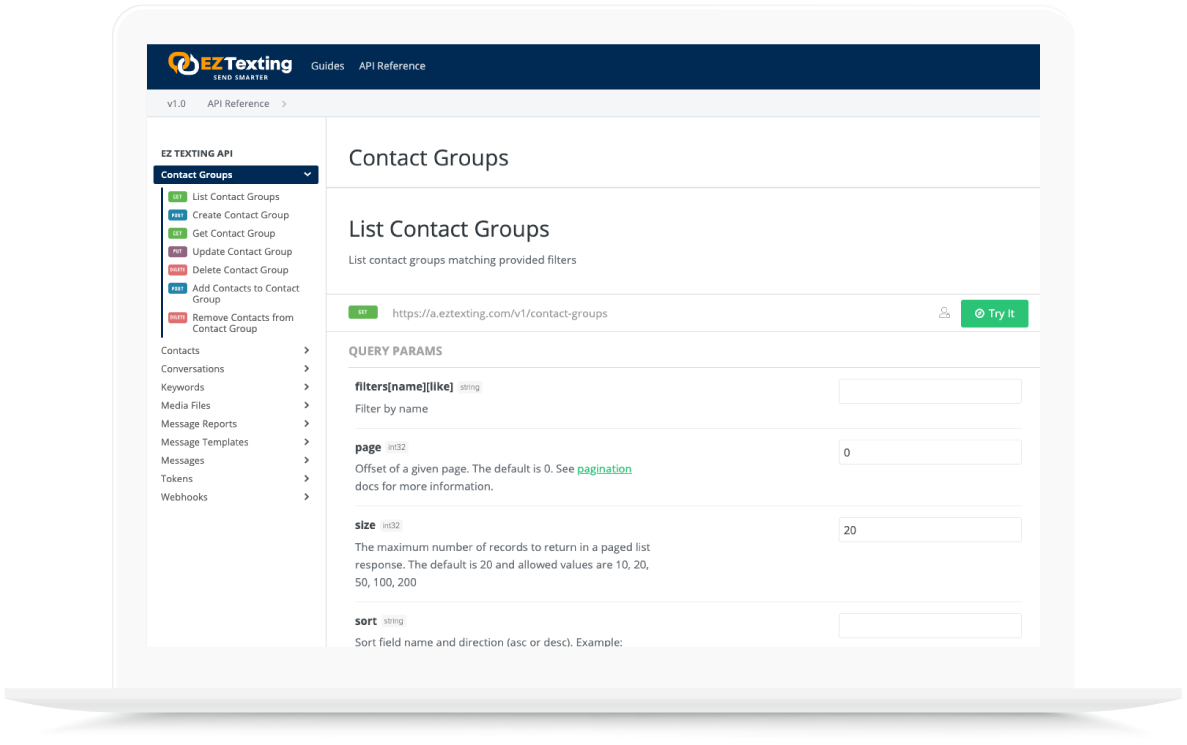Open Create Contact Group endpoint
This screenshot has width=1187, height=745.
pos(240,215)
